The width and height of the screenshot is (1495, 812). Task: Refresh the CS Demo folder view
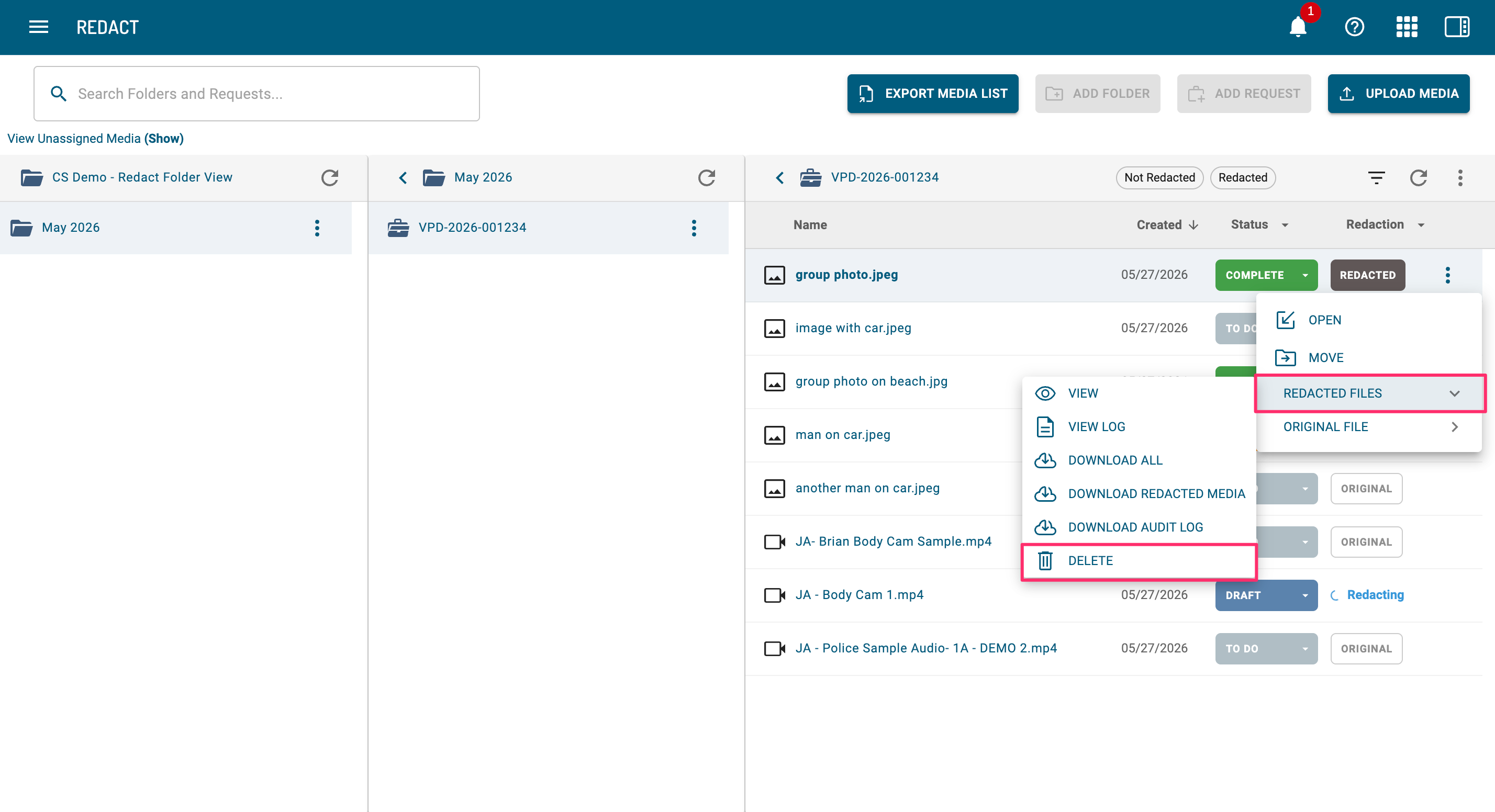[330, 177]
